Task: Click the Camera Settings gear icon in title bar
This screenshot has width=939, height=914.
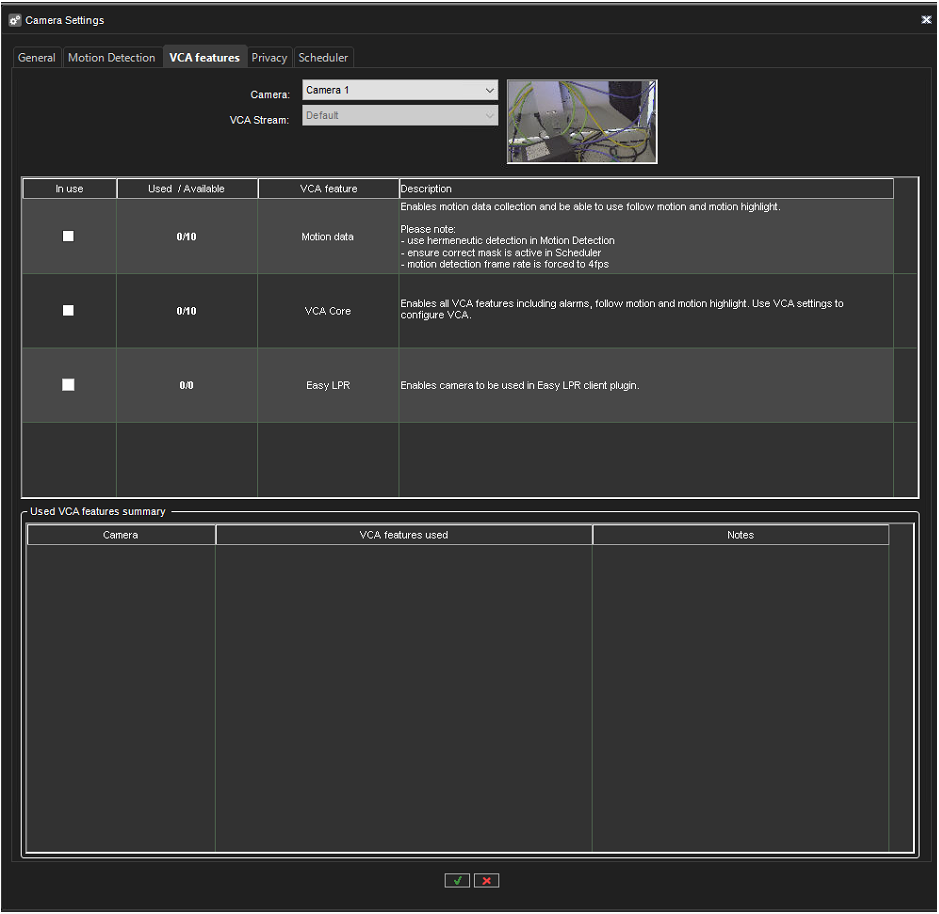Action: 14,20
